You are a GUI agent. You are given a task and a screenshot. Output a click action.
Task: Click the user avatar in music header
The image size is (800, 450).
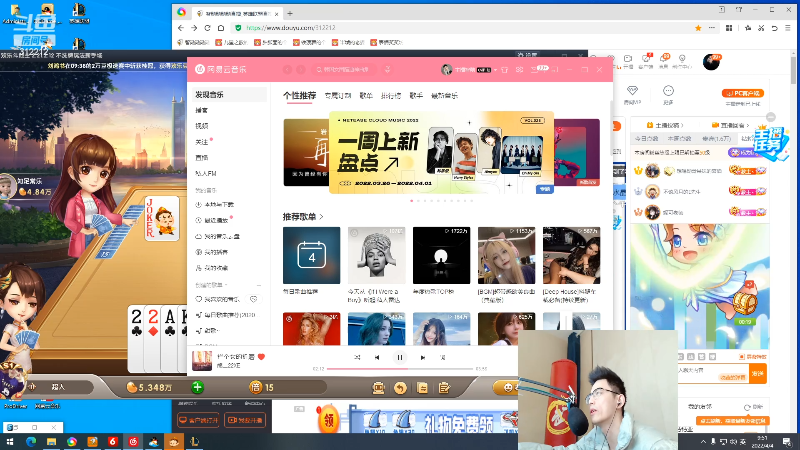click(x=446, y=69)
